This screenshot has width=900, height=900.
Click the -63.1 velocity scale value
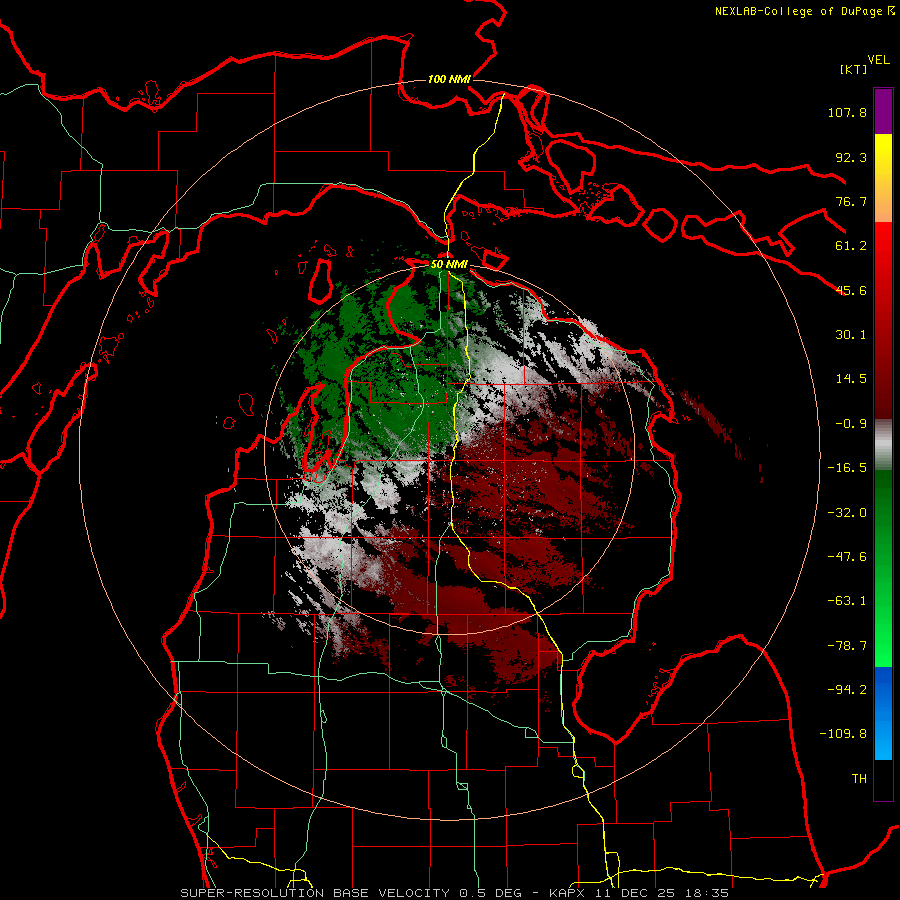tap(847, 601)
